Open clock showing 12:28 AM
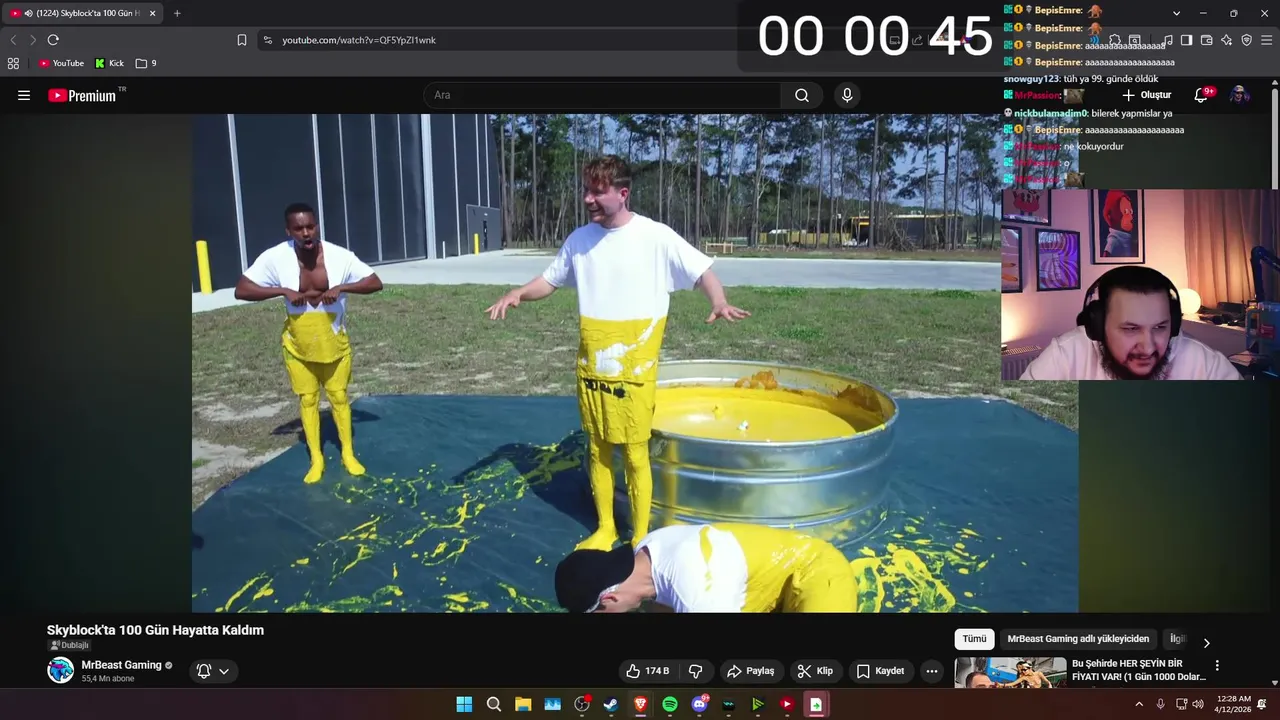Viewport: 1280px width, 720px height. pos(1233,704)
